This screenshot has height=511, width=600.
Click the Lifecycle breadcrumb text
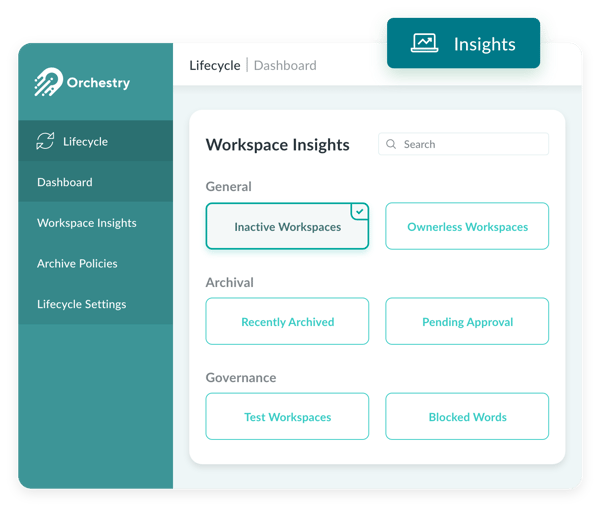[215, 65]
